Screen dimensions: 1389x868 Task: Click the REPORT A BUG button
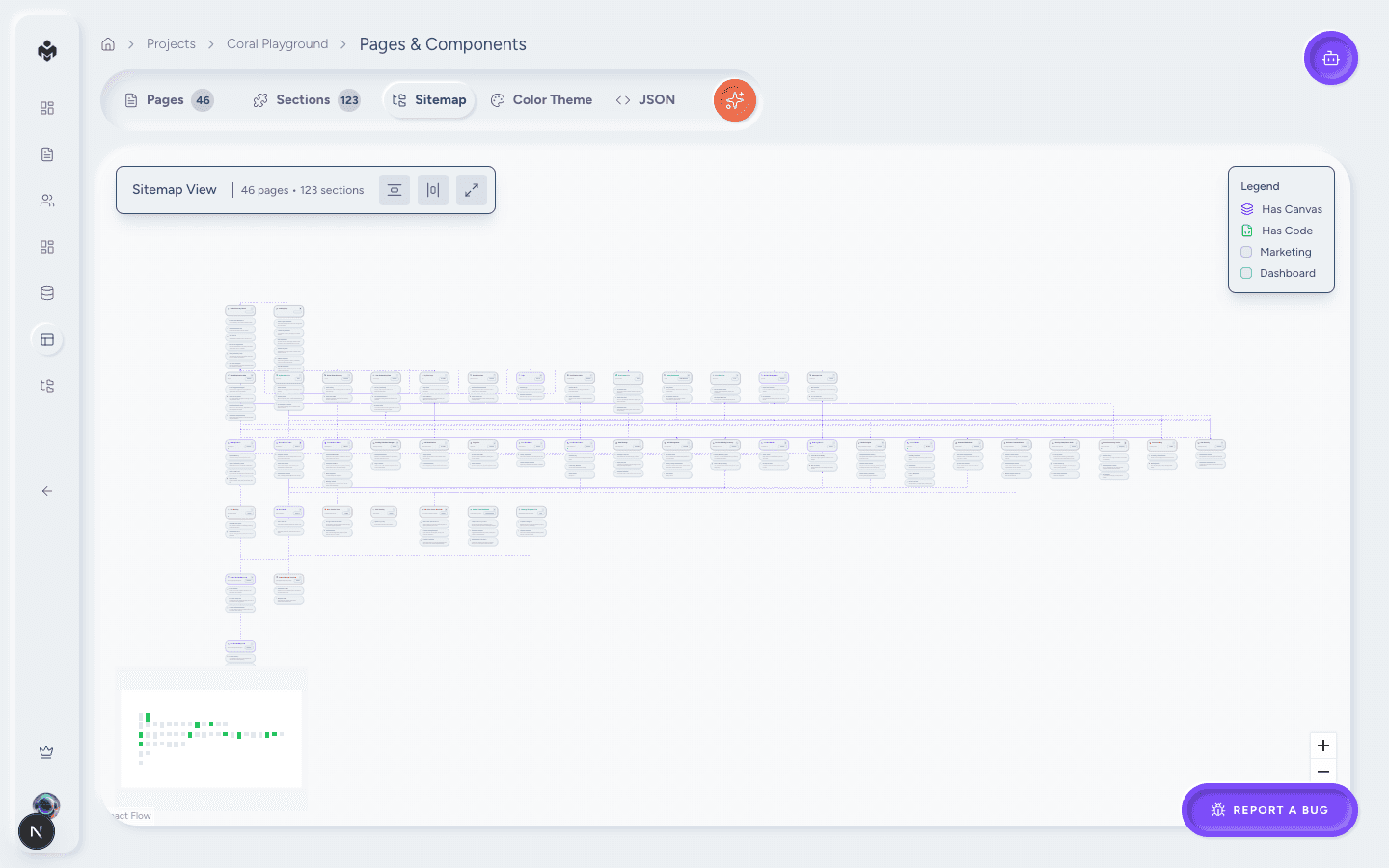[x=1269, y=810]
